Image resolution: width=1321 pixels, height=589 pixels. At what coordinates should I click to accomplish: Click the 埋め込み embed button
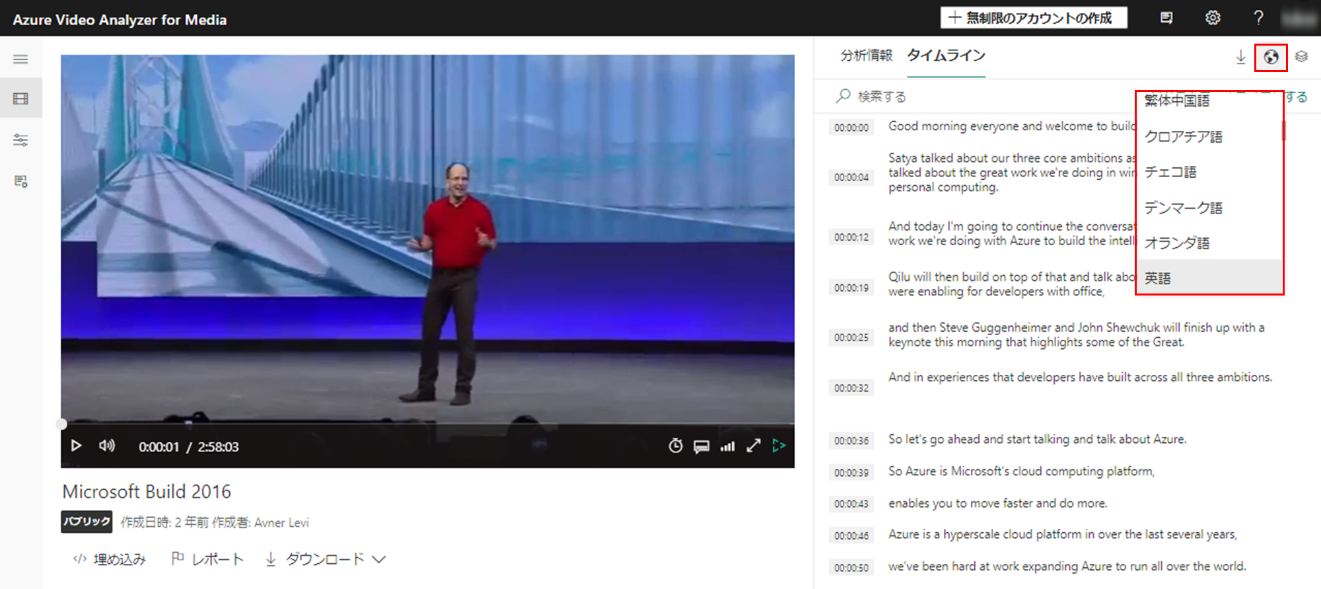(x=110, y=559)
